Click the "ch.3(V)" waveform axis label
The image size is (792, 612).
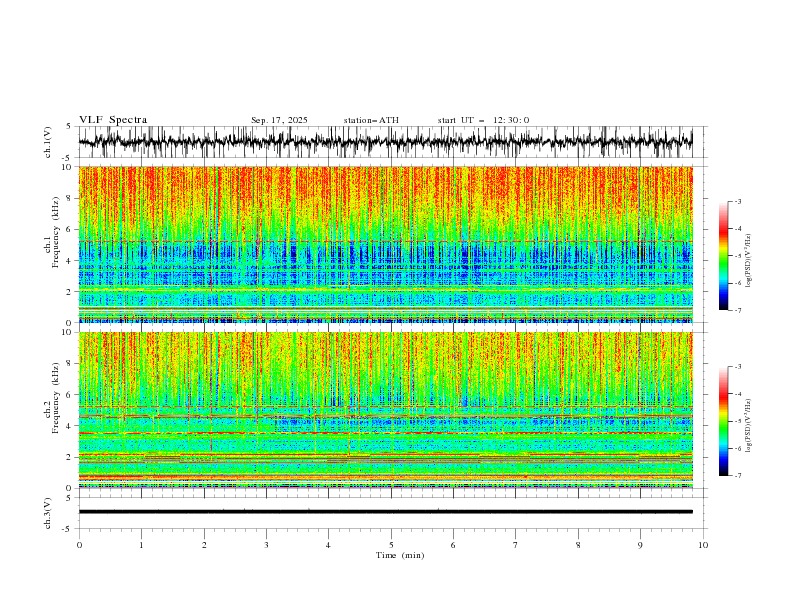48,513
